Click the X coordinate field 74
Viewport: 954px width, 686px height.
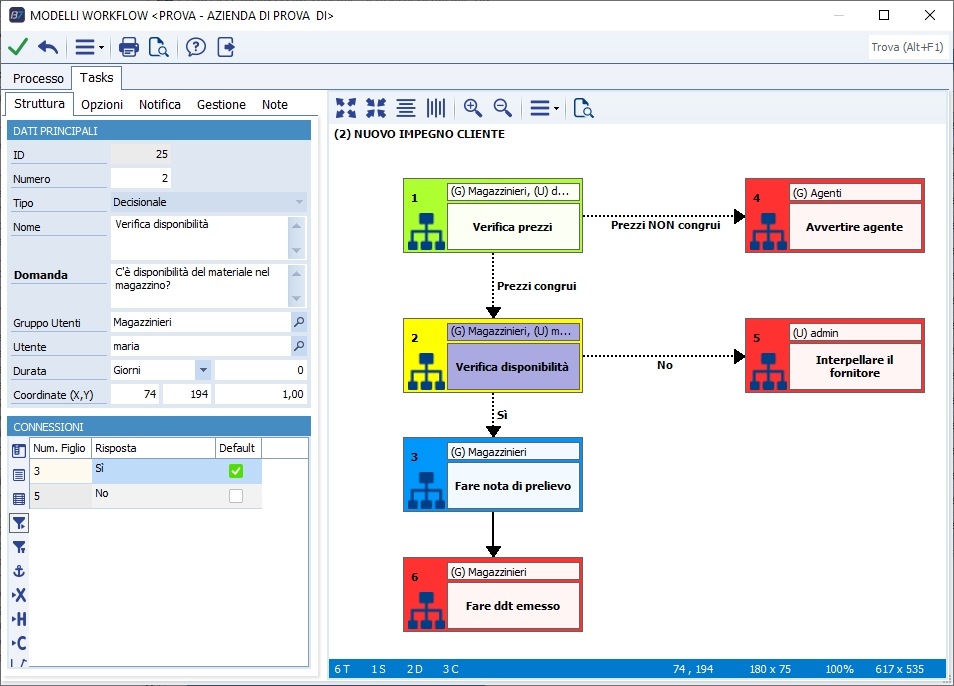135,394
